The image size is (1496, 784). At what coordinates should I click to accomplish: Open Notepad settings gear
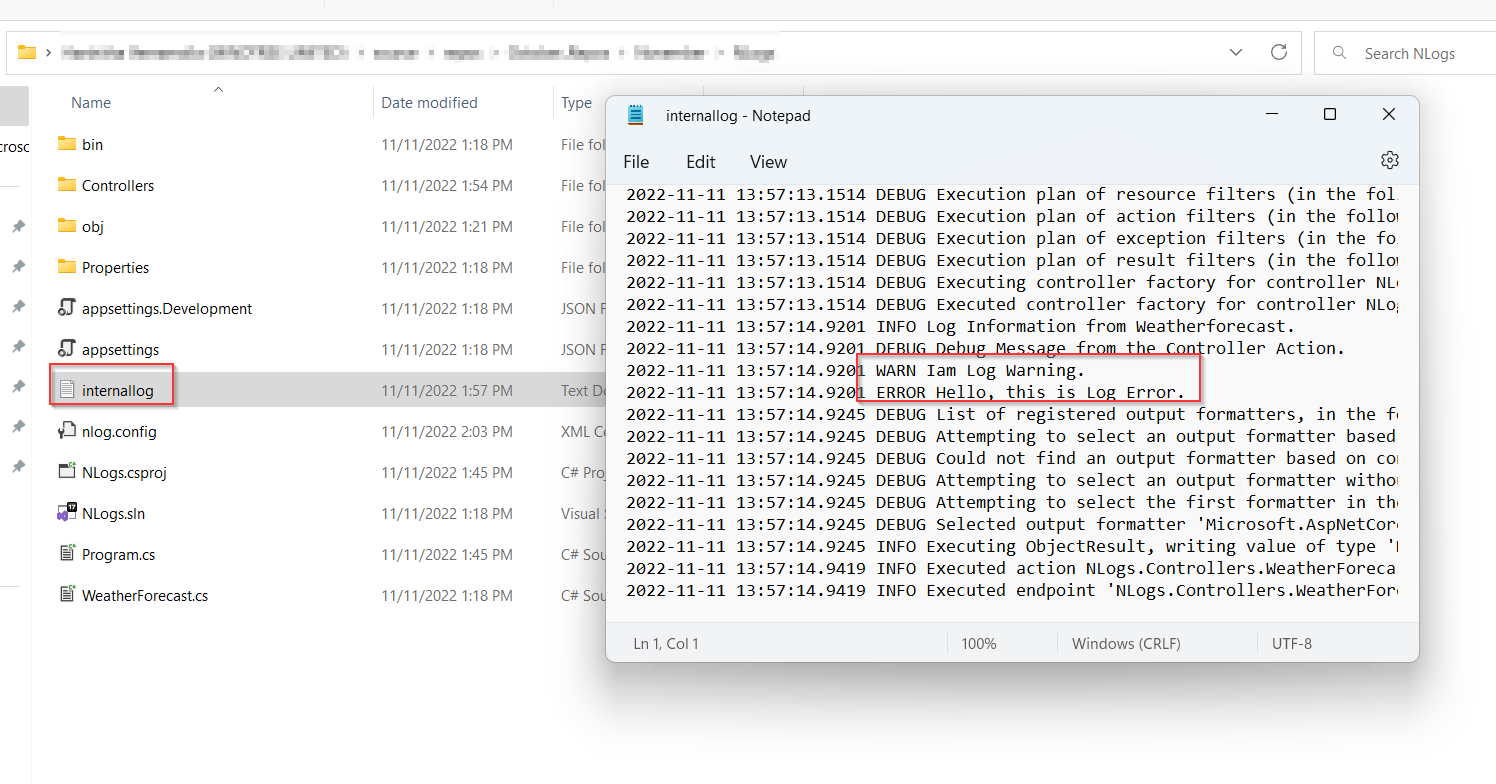[1389, 161]
